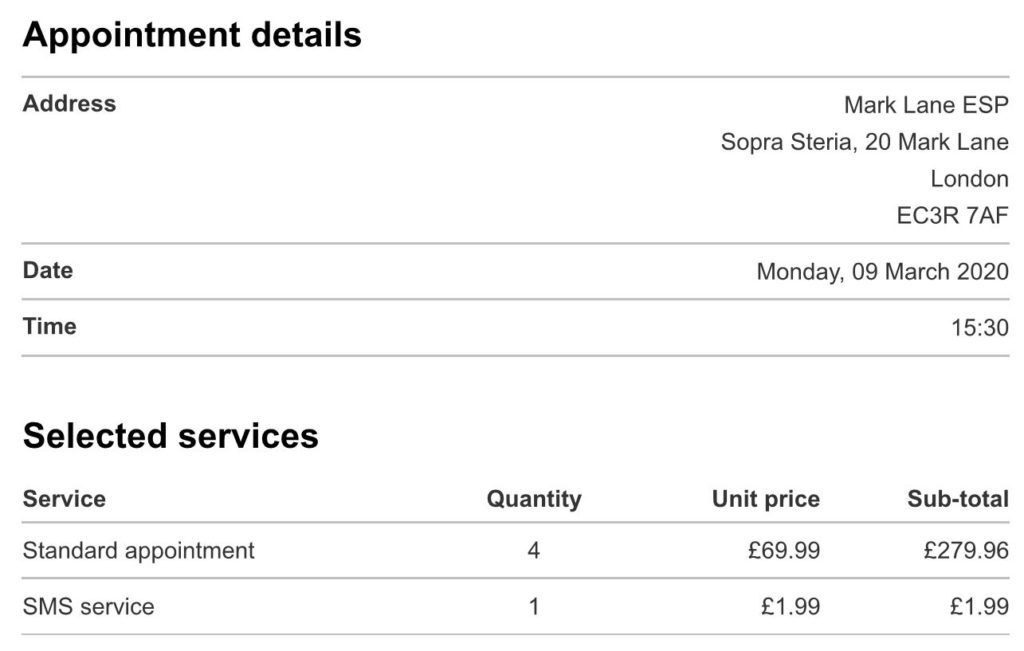The height and width of the screenshot is (651, 1024).
Task: Click the Service column header
Action: point(64,499)
